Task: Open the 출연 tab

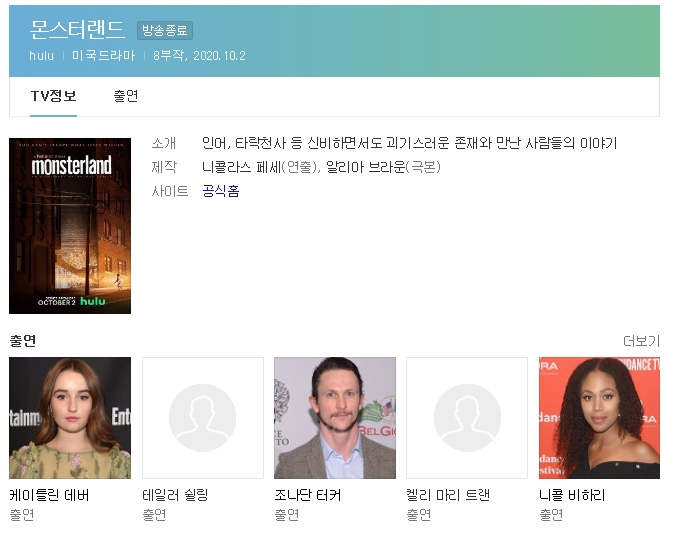Action: (x=126, y=96)
